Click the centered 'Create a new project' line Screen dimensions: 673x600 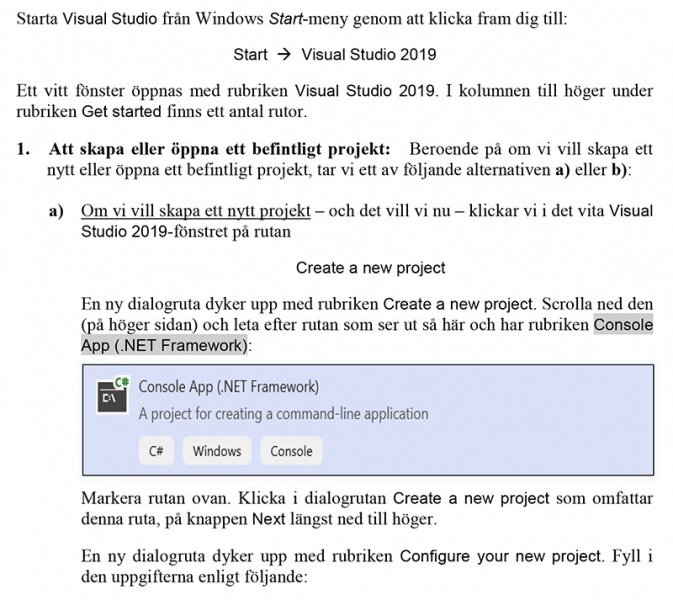click(371, 268)
